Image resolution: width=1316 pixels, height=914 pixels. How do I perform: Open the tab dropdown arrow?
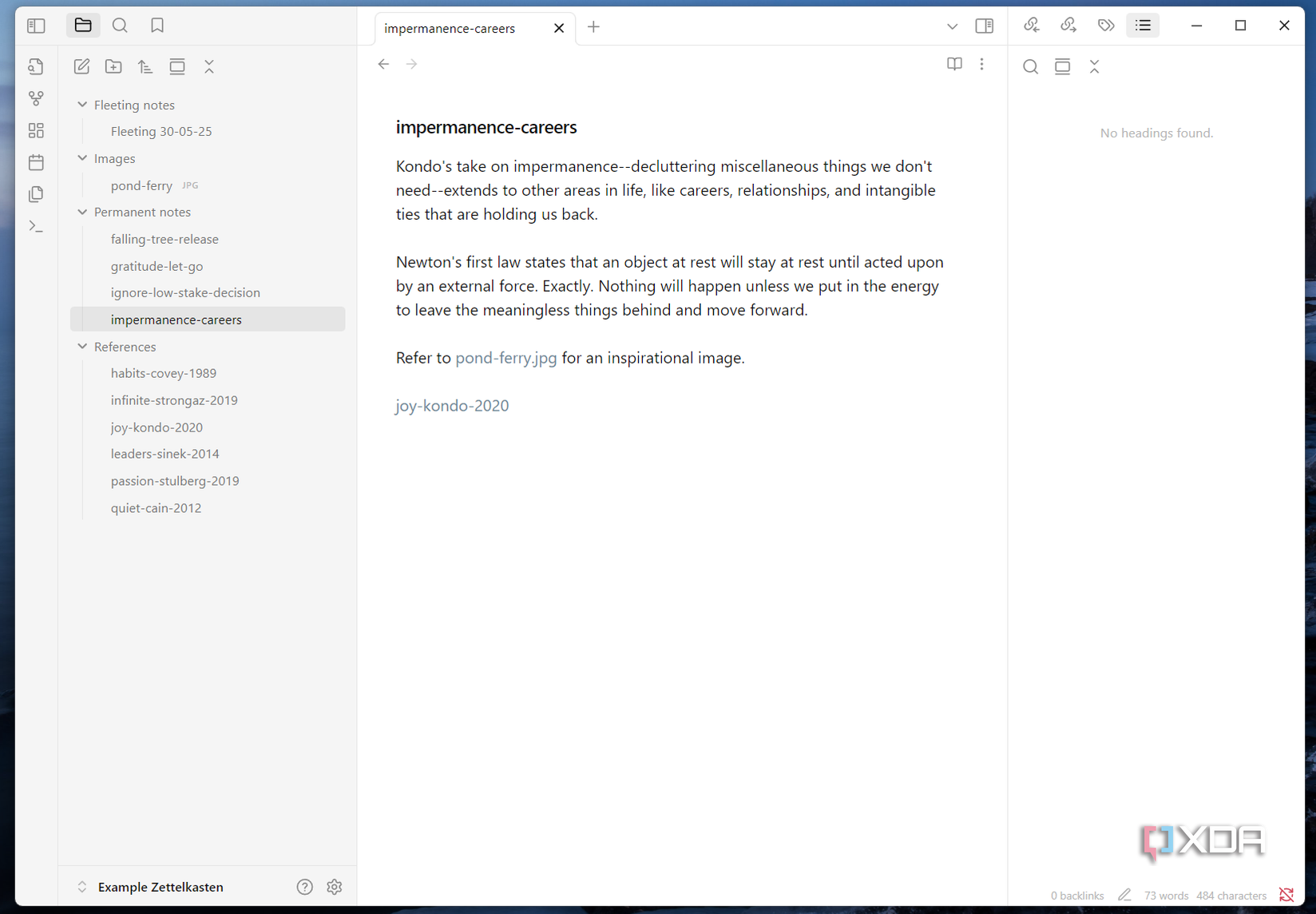tap(952, 26)
